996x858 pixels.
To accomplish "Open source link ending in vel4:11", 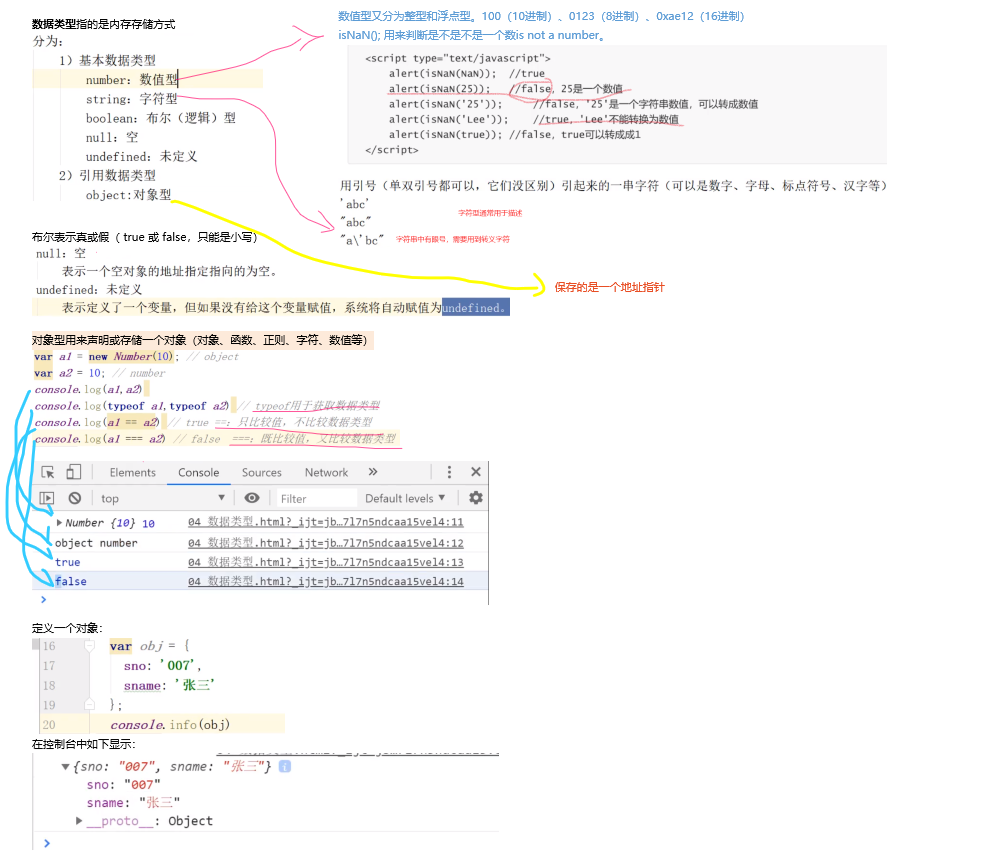I will pyautogui.click(x=325, y=522).
